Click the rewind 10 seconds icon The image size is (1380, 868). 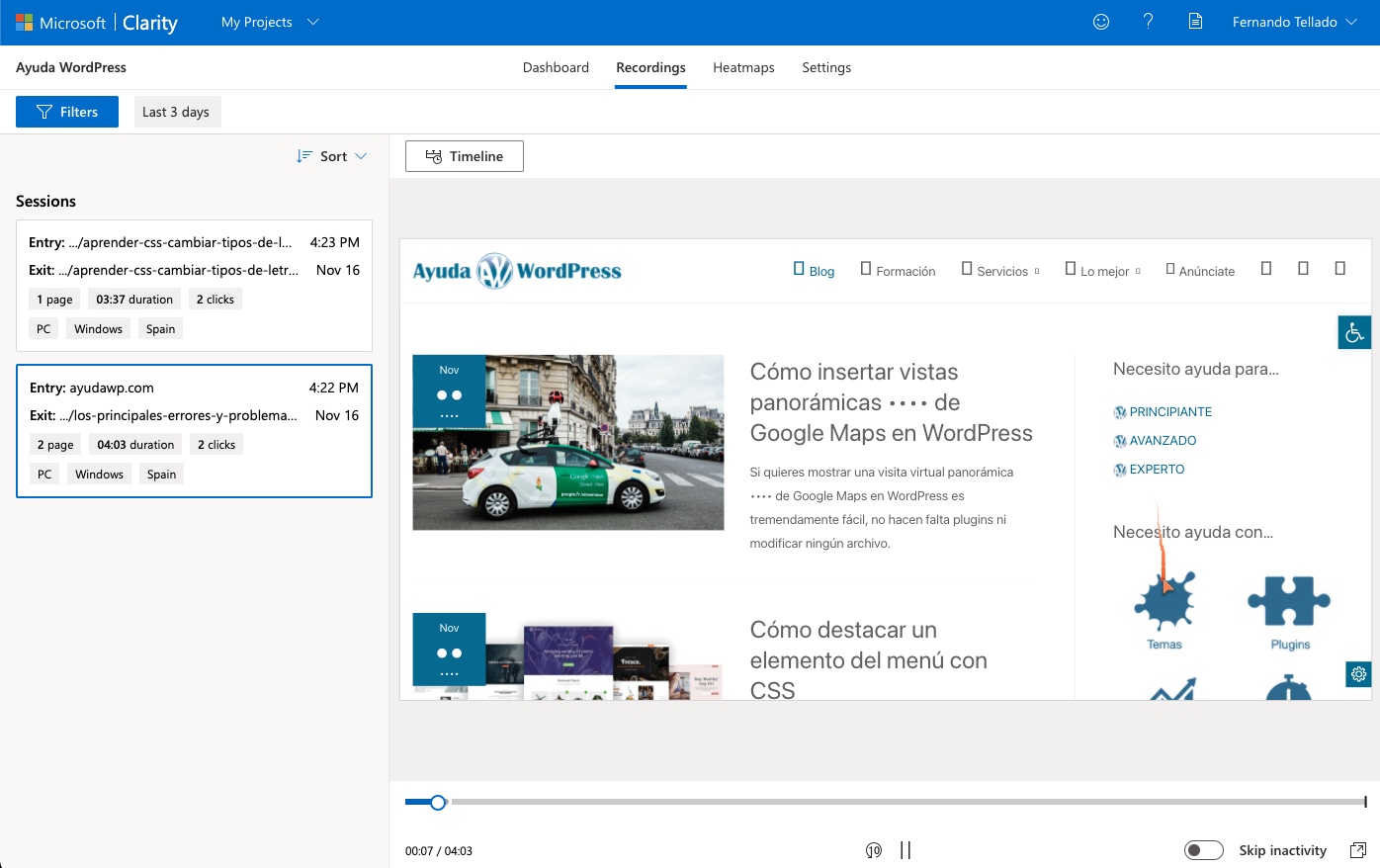[874, 850]
